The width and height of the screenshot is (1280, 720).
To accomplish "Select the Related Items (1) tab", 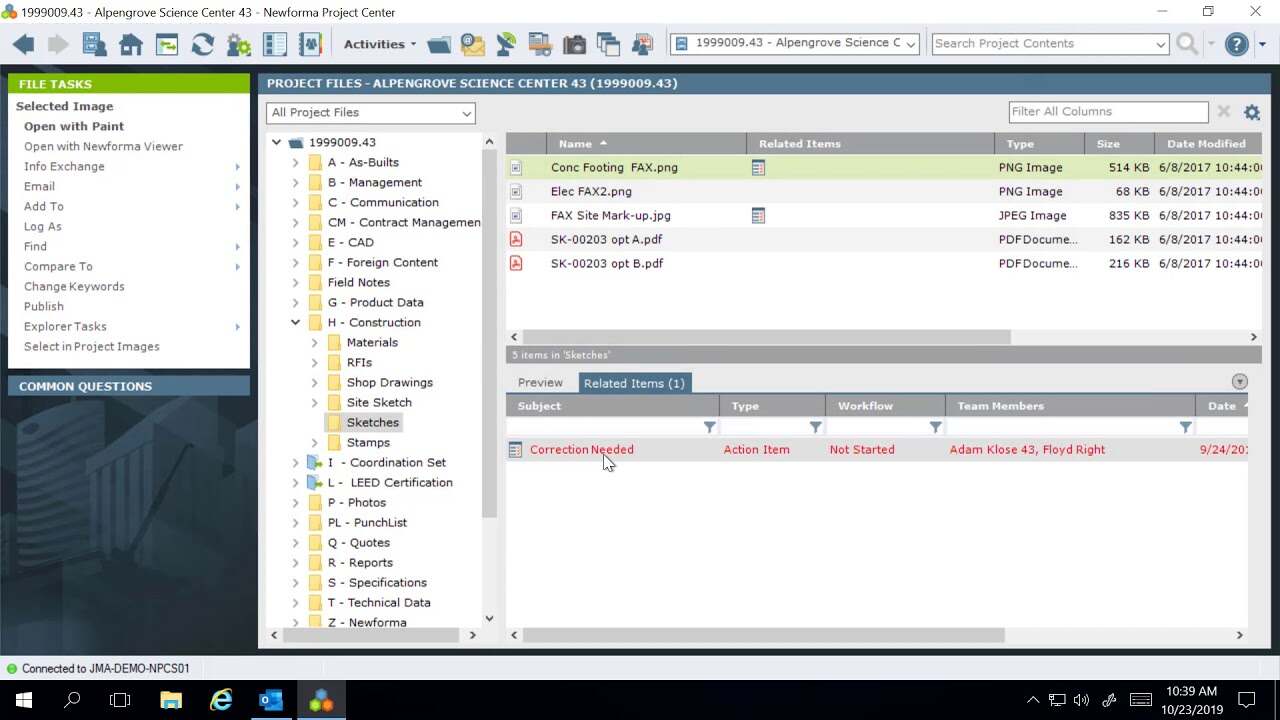I will (634, 383).
